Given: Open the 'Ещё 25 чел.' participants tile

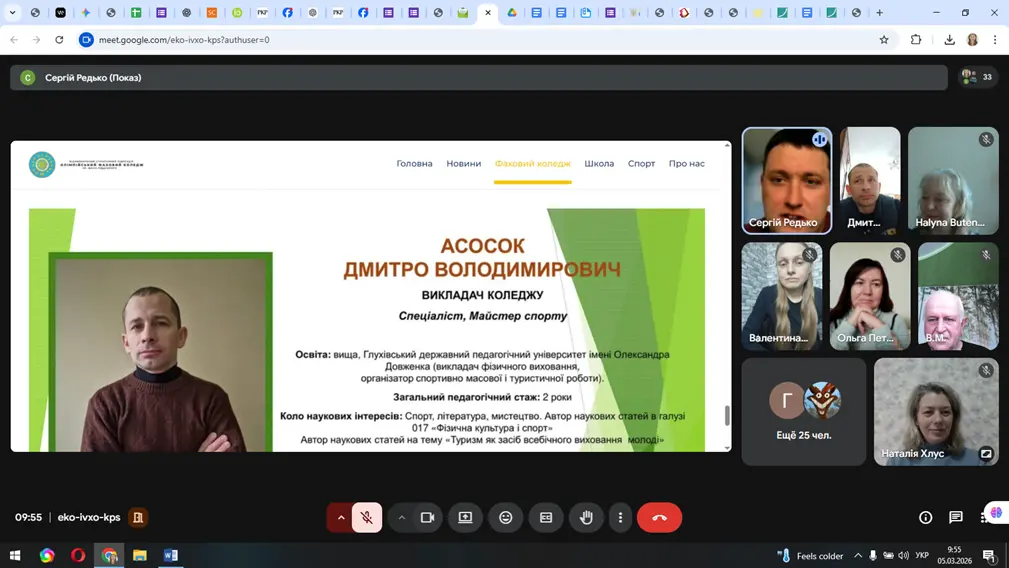Looking at the screenshot, I should coord(804,412).
